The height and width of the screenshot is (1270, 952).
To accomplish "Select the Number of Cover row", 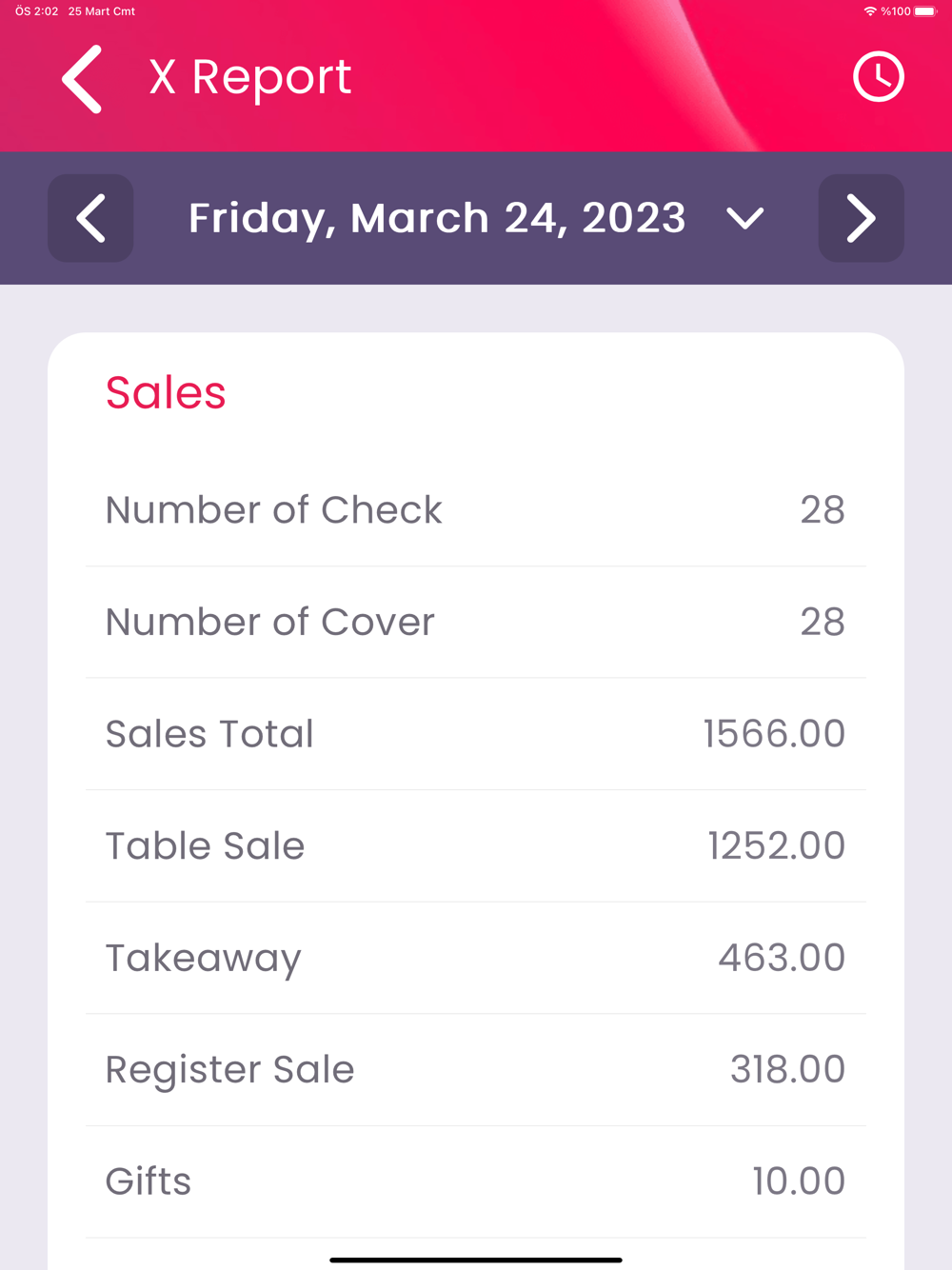I will tap(476, 623).
